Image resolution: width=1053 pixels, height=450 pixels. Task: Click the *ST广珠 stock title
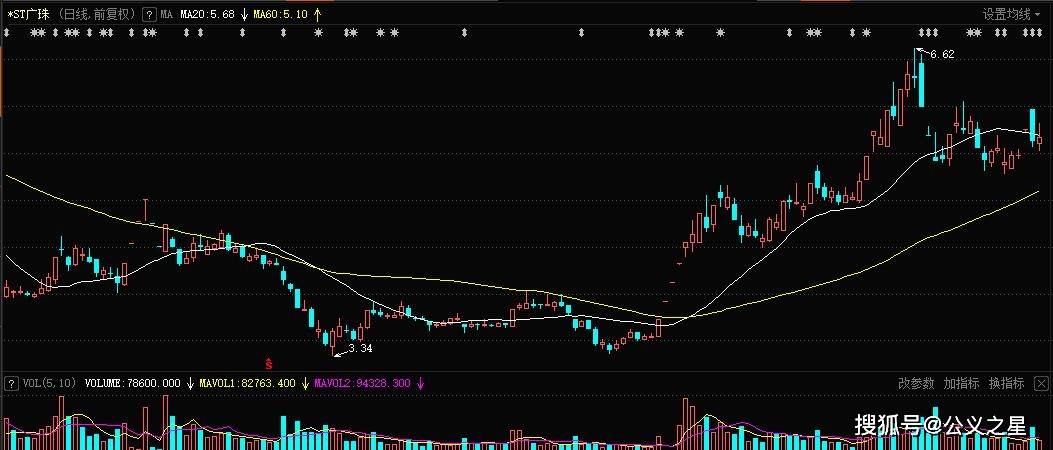(x=28, y=15)
